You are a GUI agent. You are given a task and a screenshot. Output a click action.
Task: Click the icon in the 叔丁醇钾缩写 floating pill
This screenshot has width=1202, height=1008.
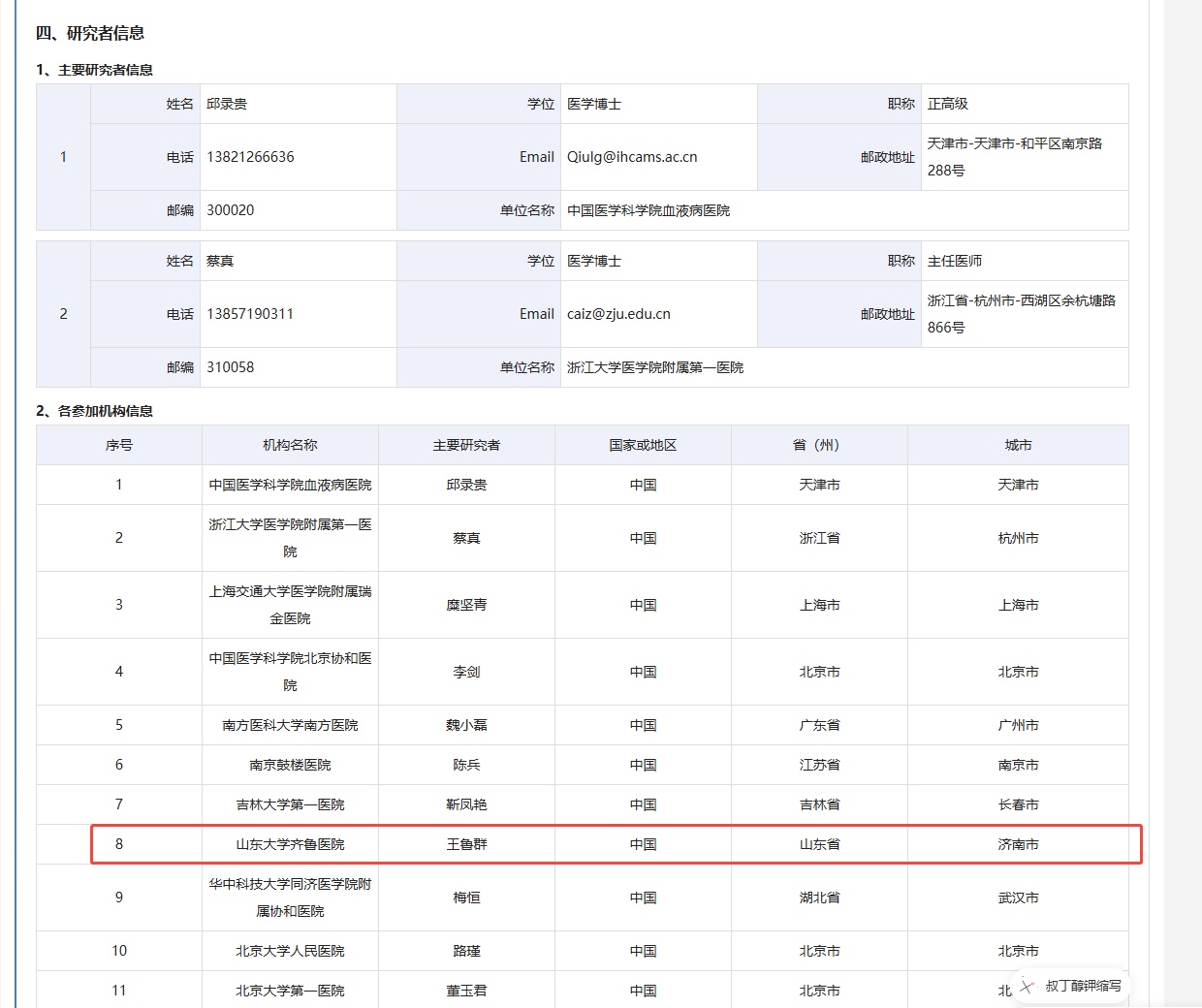tap(1028, 986)
